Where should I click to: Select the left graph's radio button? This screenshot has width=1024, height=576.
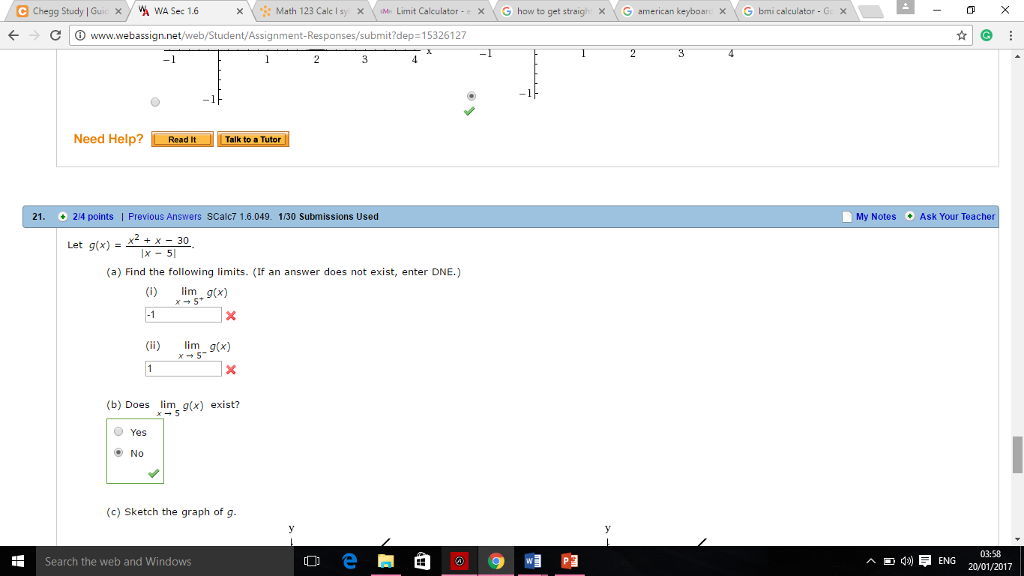coord(155,100)
